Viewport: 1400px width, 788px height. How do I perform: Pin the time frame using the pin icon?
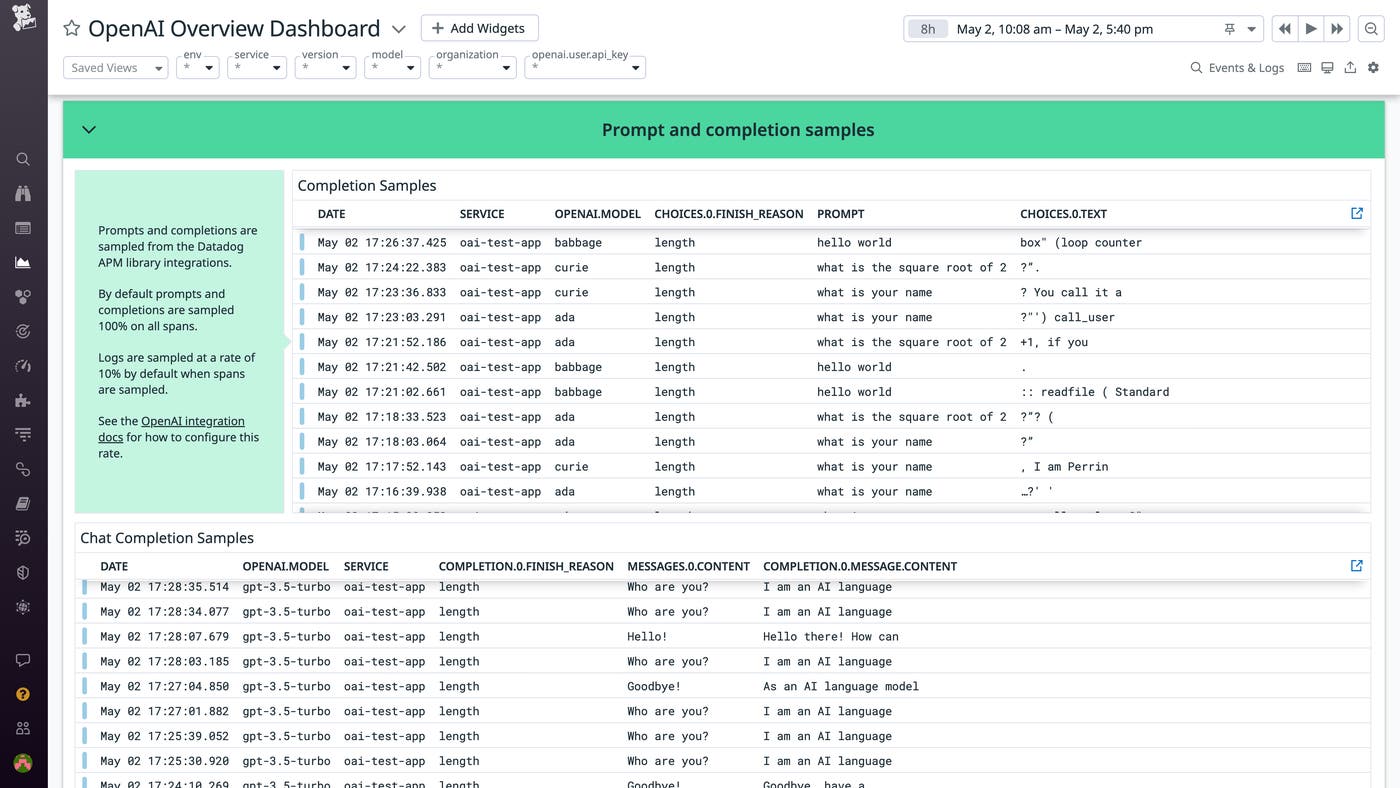click(x=1229, y=29)
